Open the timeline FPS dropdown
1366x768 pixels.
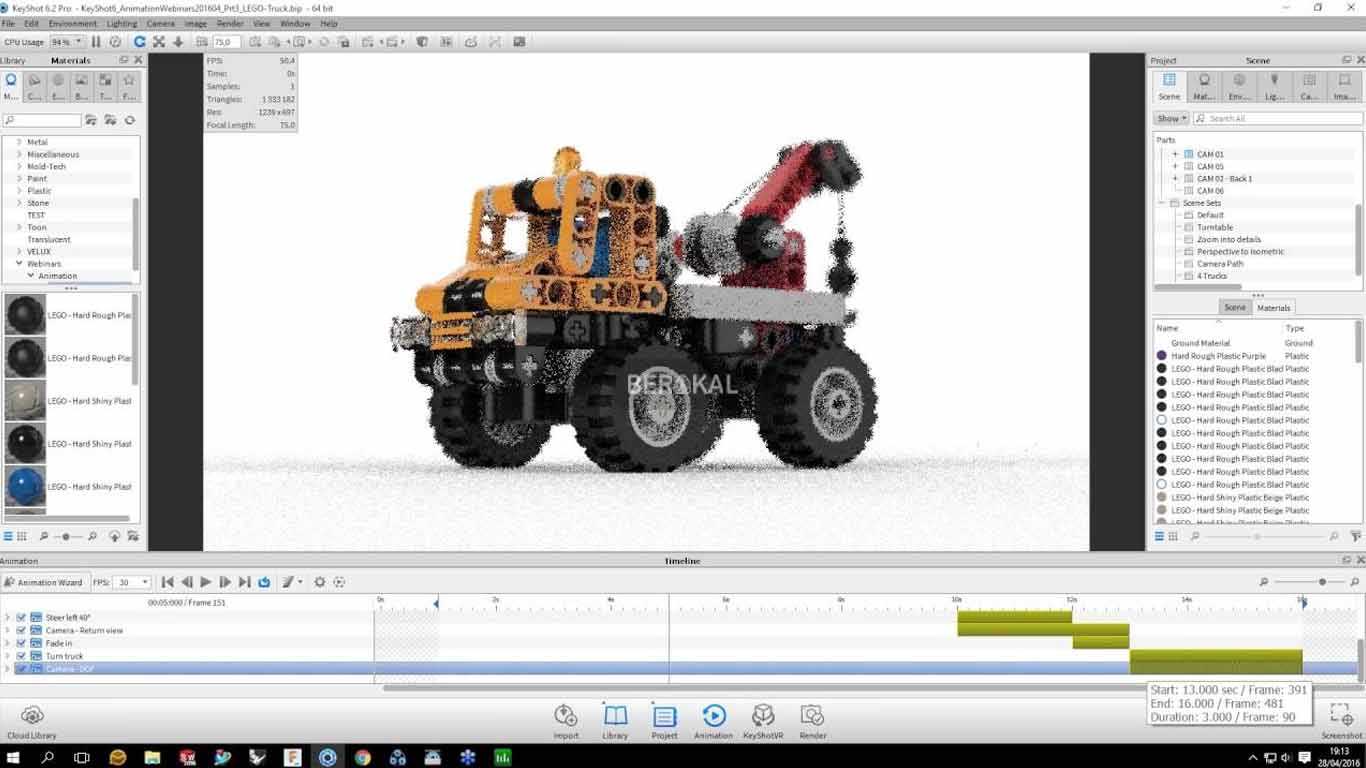[132, 582]
